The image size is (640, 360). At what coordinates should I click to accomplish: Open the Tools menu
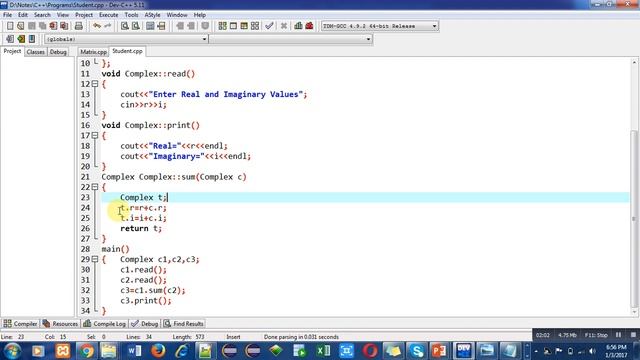(x=131, y=15)
